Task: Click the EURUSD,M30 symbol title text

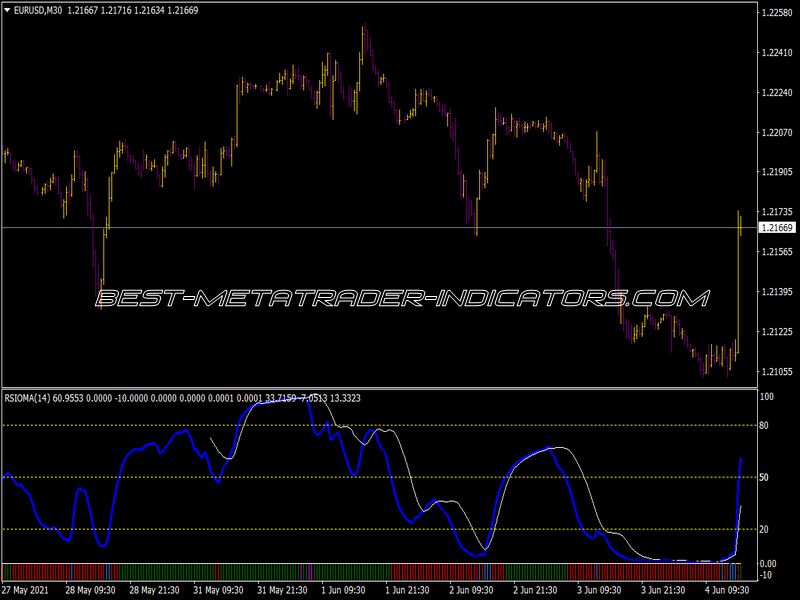Action: pos(38,10)
